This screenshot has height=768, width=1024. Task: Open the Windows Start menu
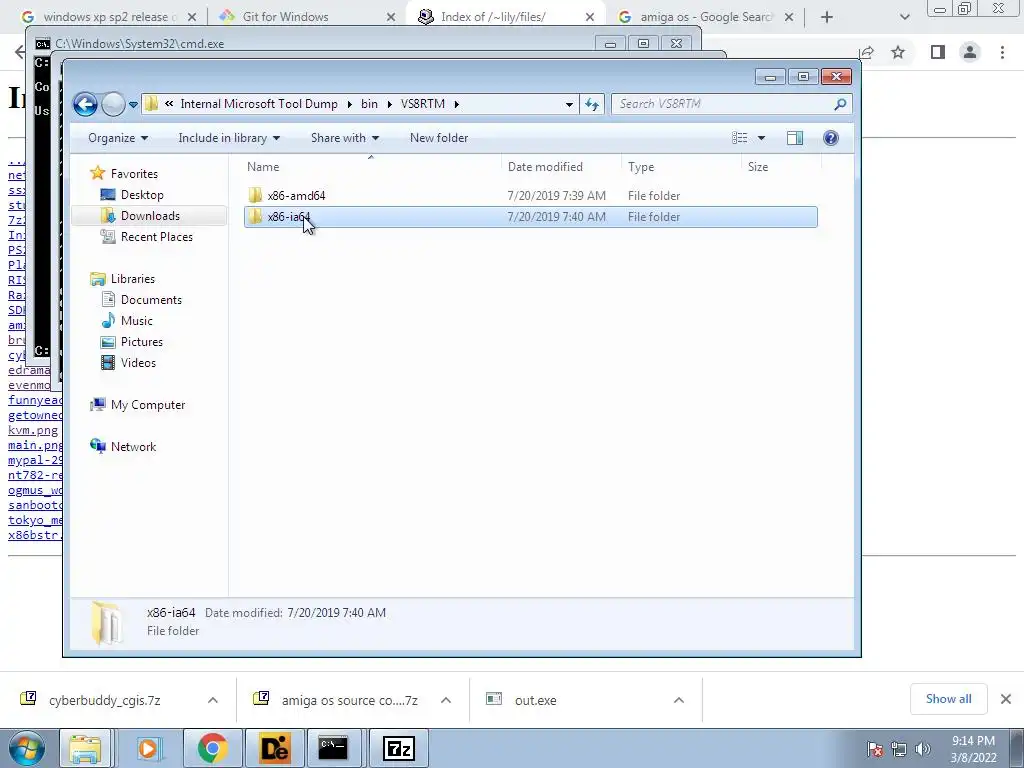pos(26,748)
